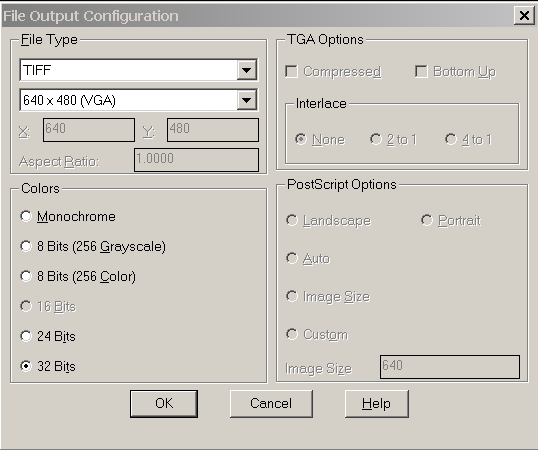
Task: Choose Portrait PostScript orientation
Action: (427, 220)
